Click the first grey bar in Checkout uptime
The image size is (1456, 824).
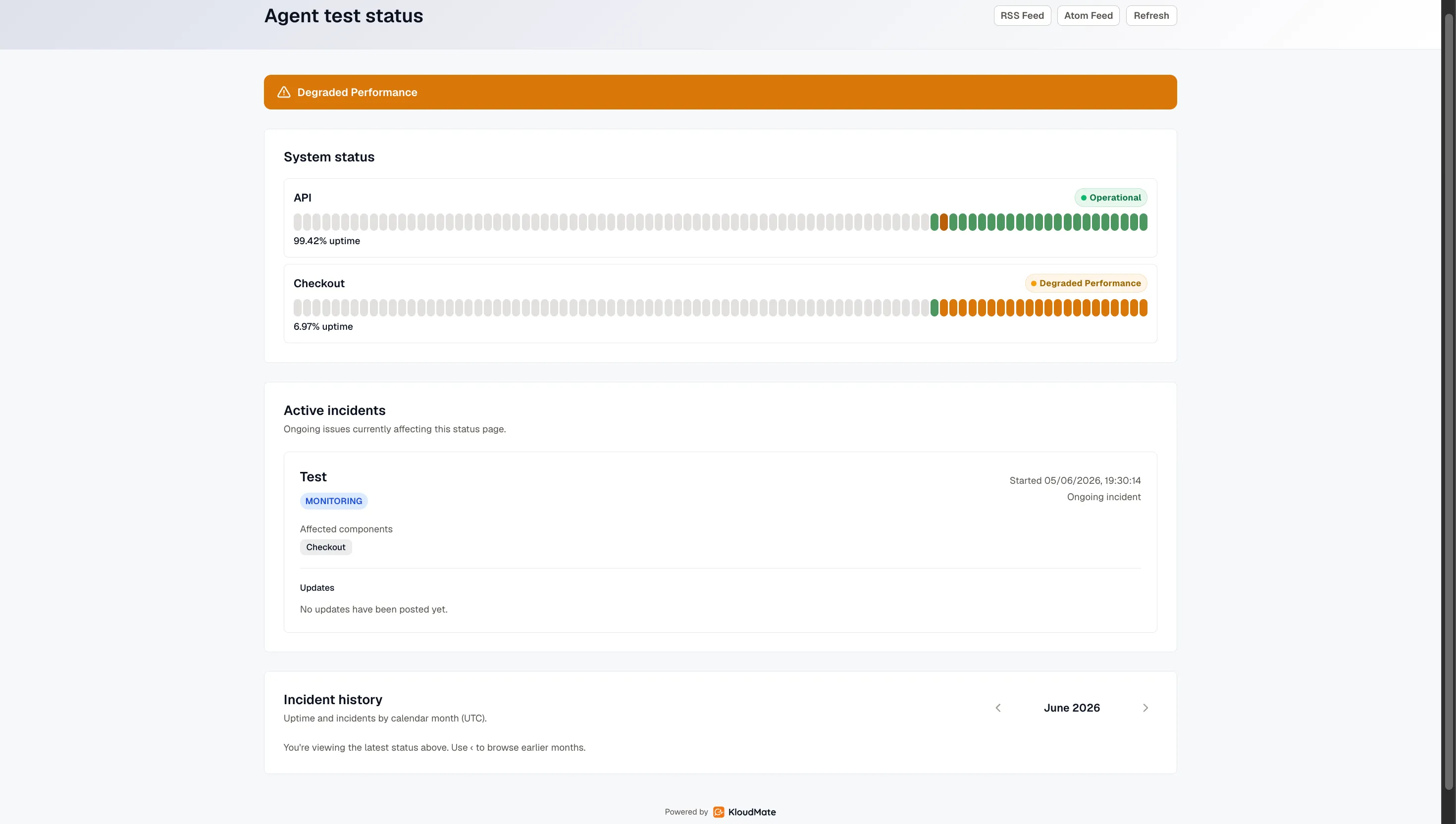click(298, 308)
